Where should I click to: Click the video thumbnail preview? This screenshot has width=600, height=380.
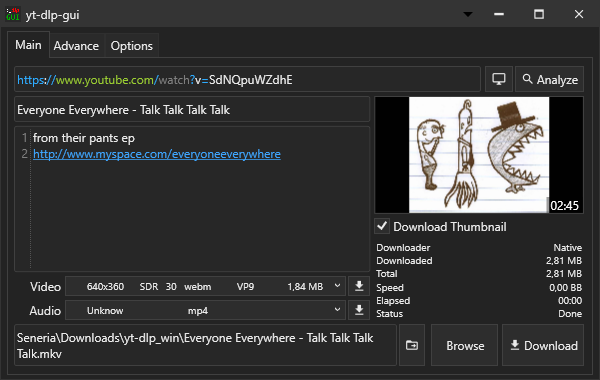[x=479, y=155]
